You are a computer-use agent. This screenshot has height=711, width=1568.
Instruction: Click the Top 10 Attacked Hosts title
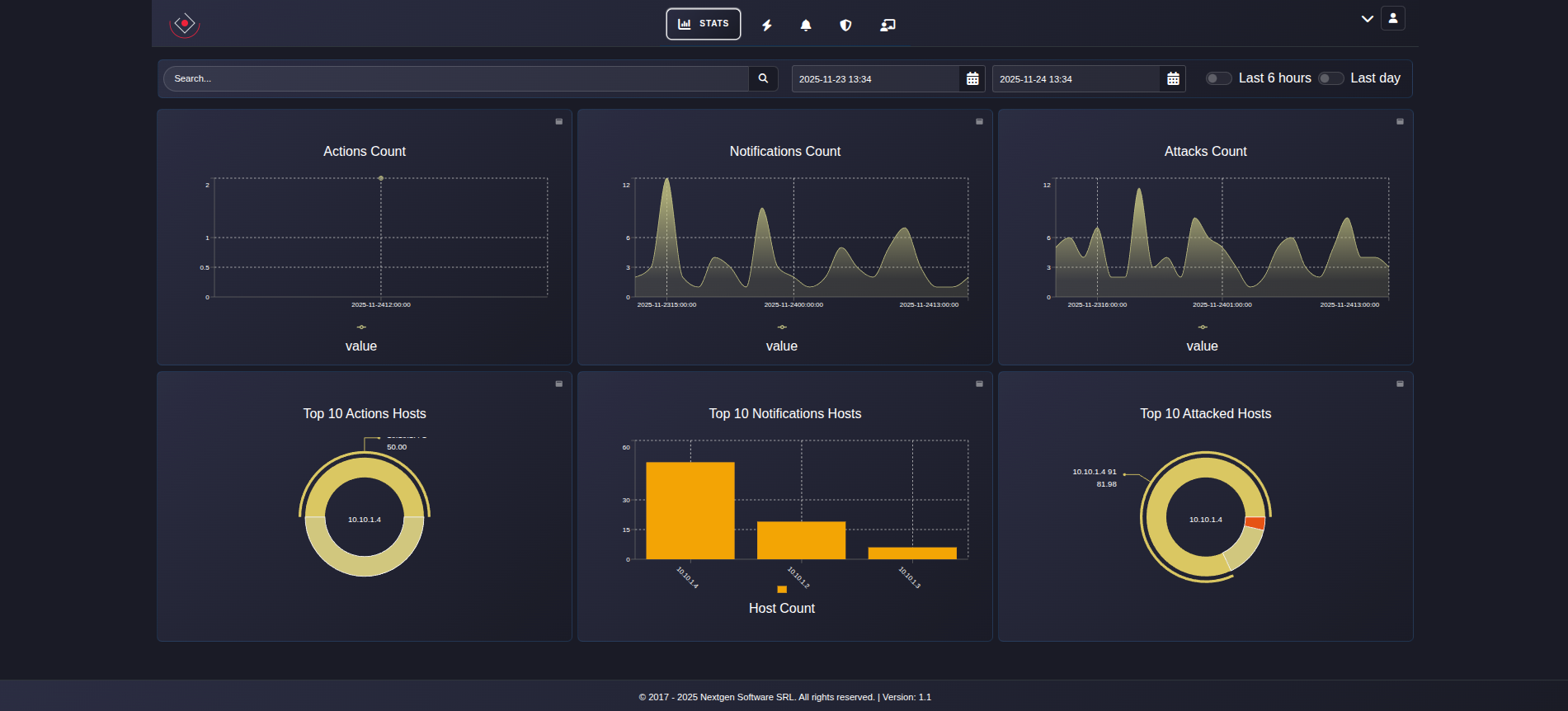pos(1206,413)
